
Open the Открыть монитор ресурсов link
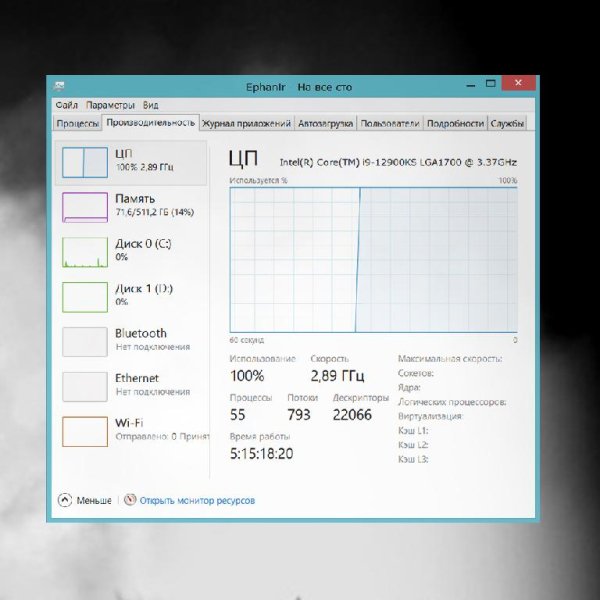click(x=197, y=501)
